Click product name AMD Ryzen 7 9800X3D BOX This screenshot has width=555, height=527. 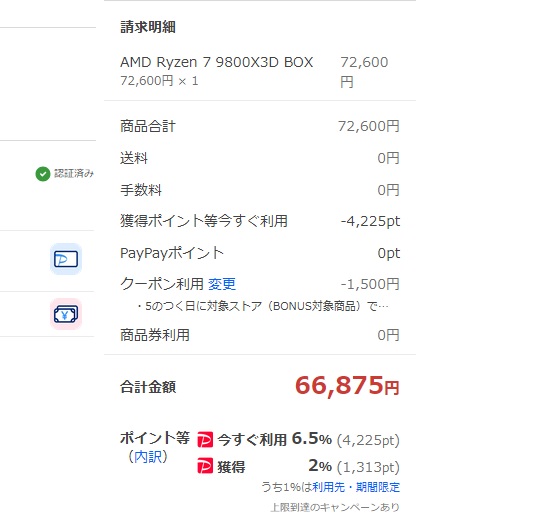click(x=217, y=62)
